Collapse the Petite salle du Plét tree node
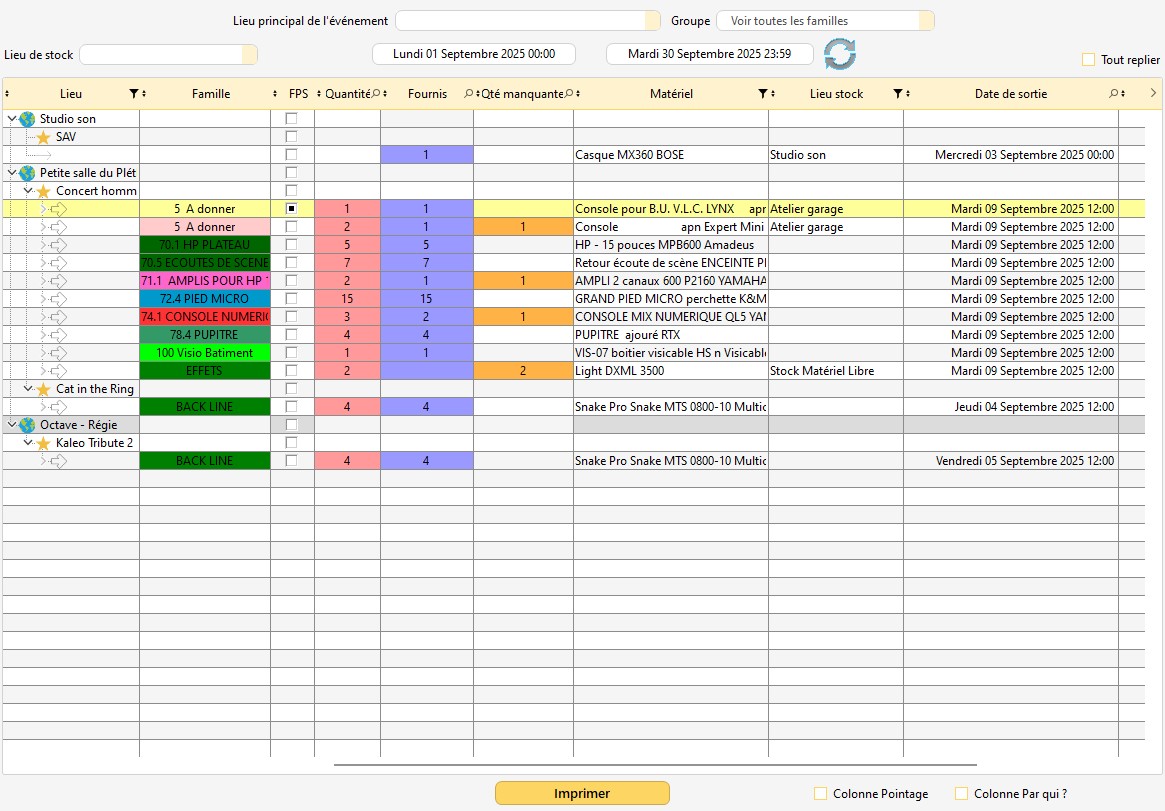 pyautogui.click(x=11, y=173)
